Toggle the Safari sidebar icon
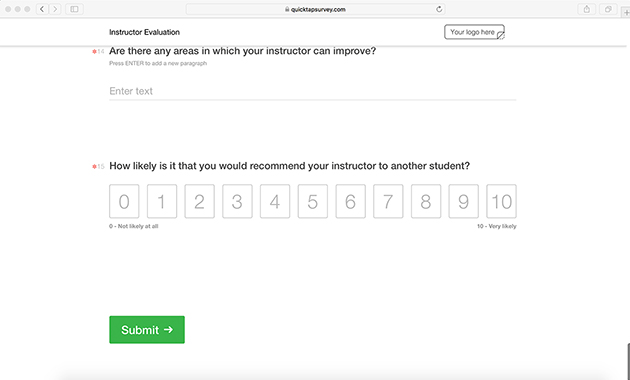This screenshot has height=380, width=630. [74, 9]
